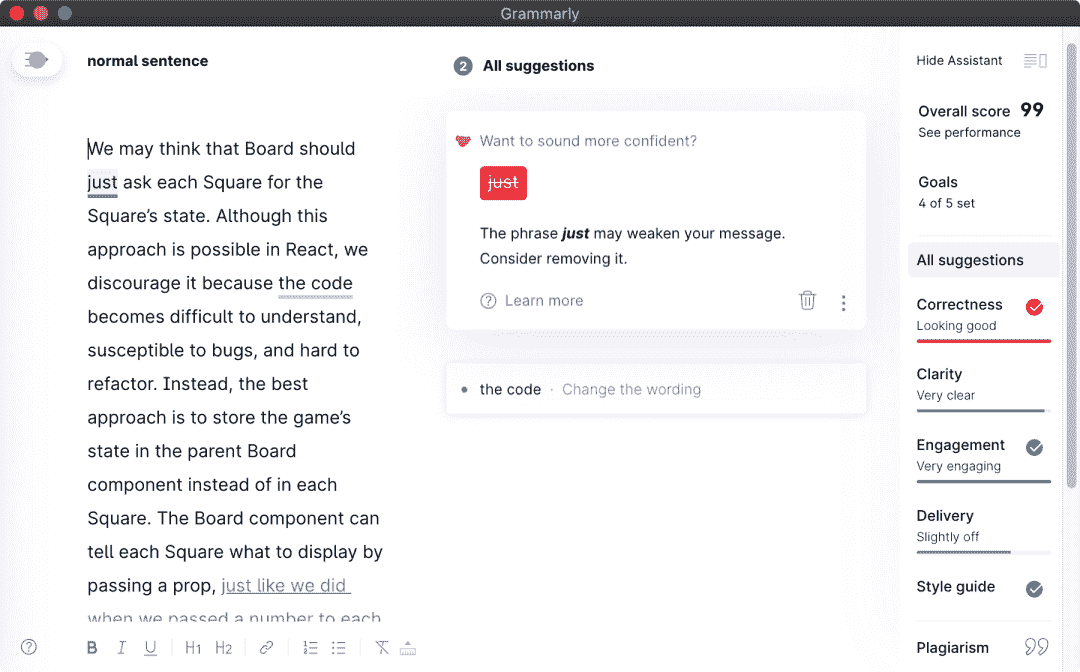Apply Heading 2 style
The image size is (1080, 672).
(x=223, y=648)
